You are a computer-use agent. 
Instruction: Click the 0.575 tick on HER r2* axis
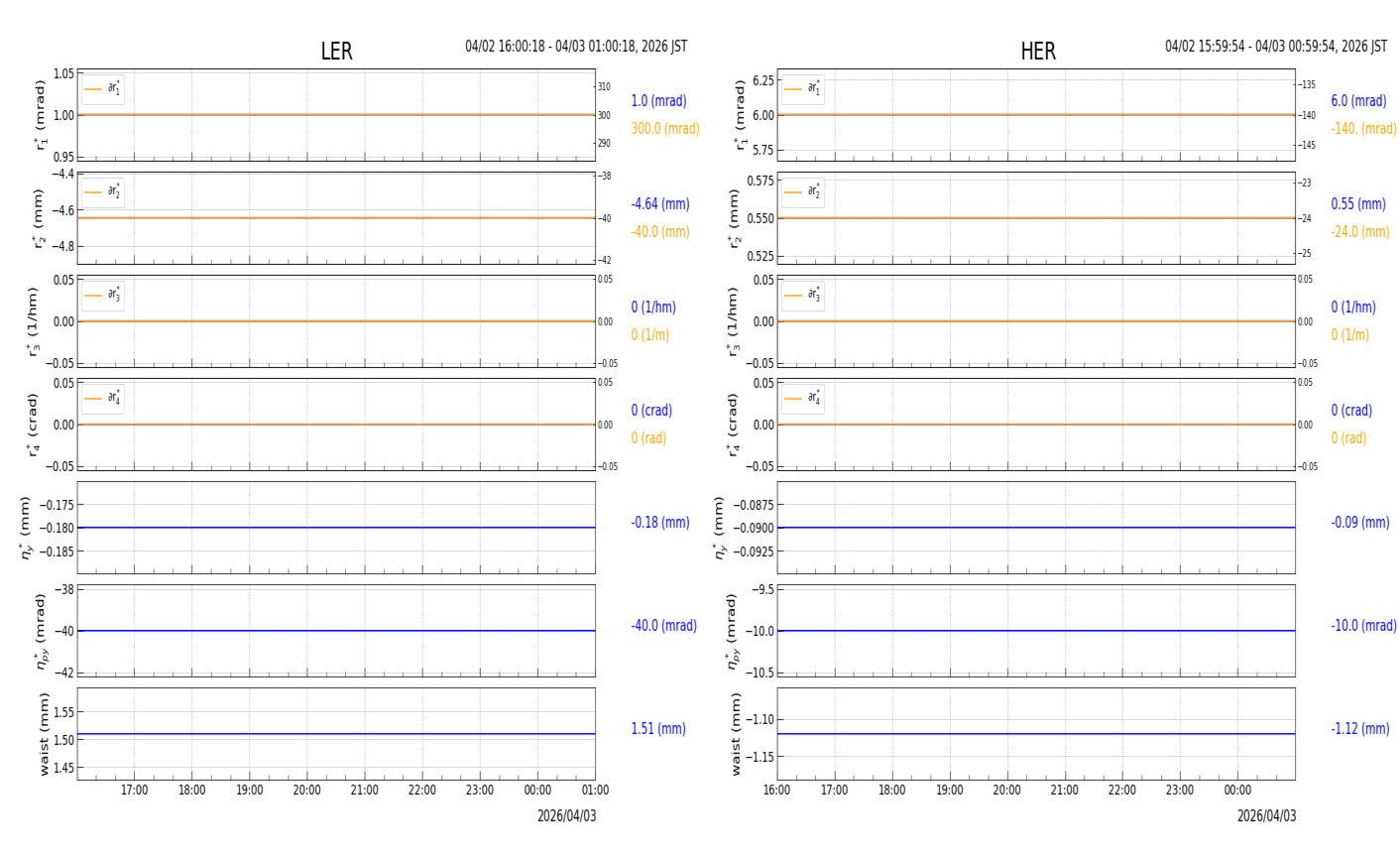point(760,181)
